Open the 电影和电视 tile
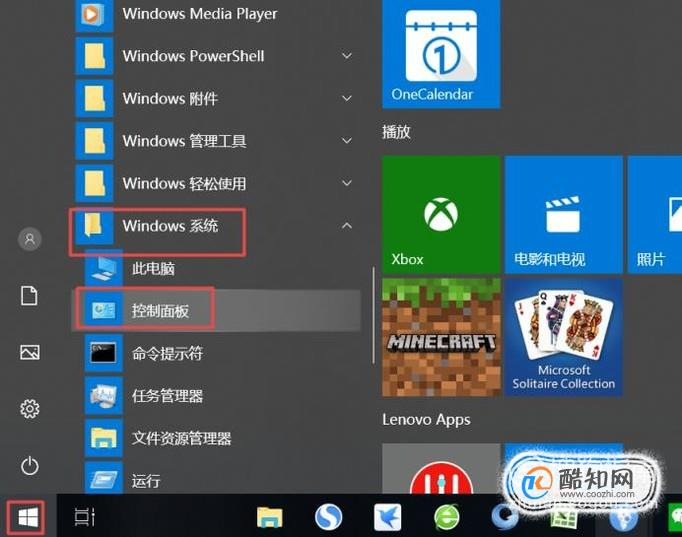This screenshot has height=537, width=682. pyautogui.click(x=563, y=215)
